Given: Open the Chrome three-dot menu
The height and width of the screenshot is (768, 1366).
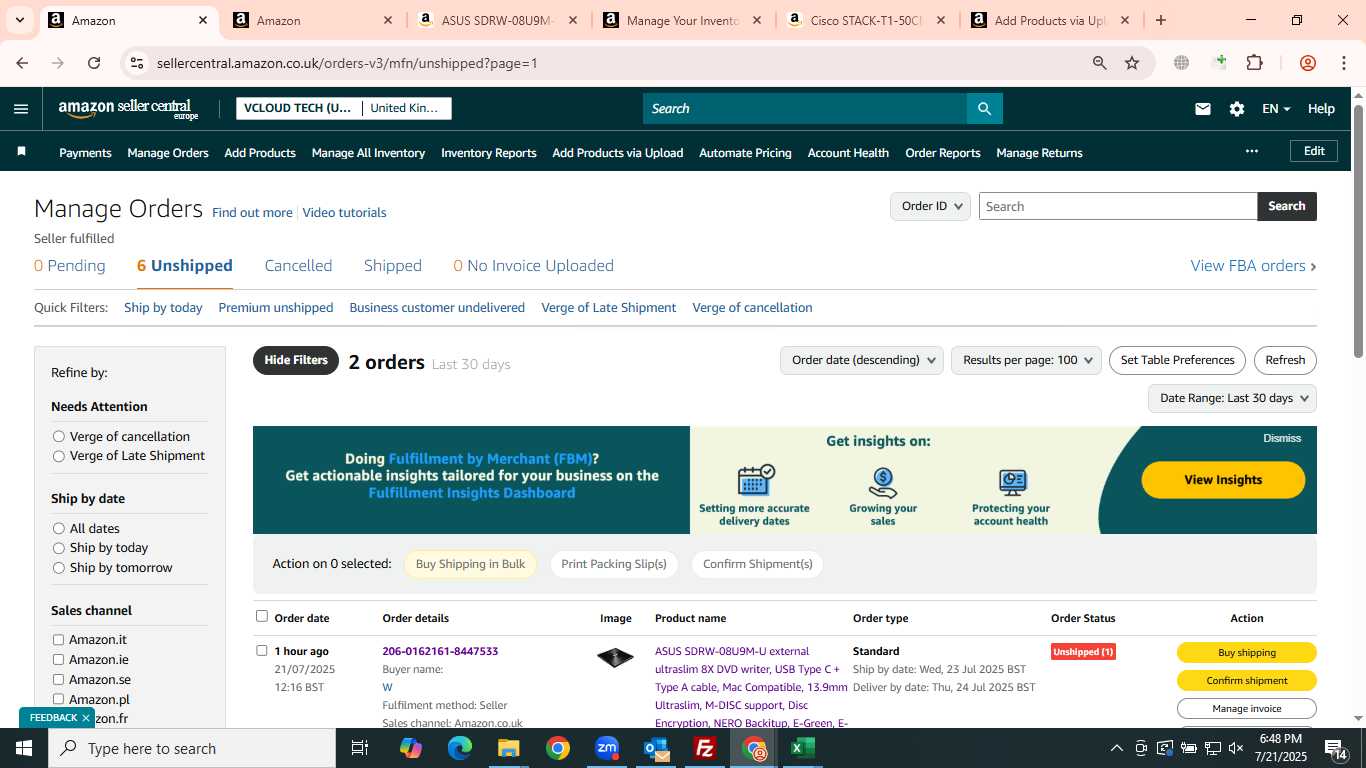Looking at the screenshot, I should (1343, 63).
